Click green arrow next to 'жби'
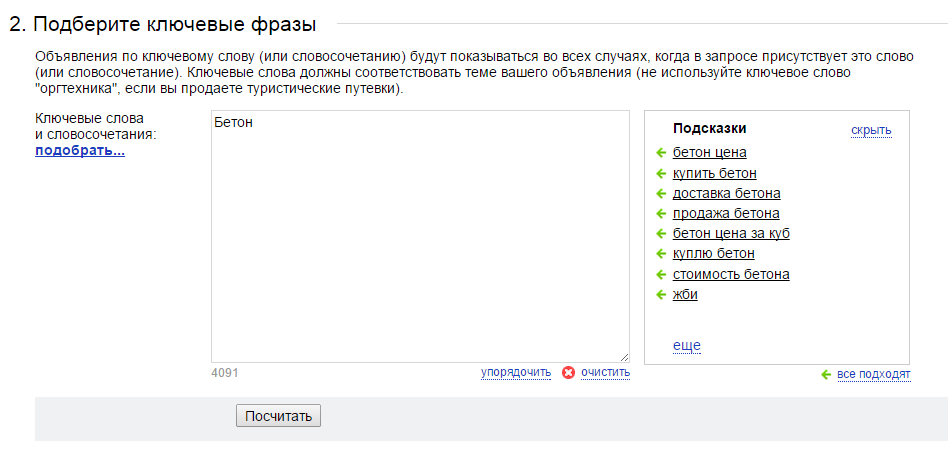948x467 pixels. pos(661,295)
